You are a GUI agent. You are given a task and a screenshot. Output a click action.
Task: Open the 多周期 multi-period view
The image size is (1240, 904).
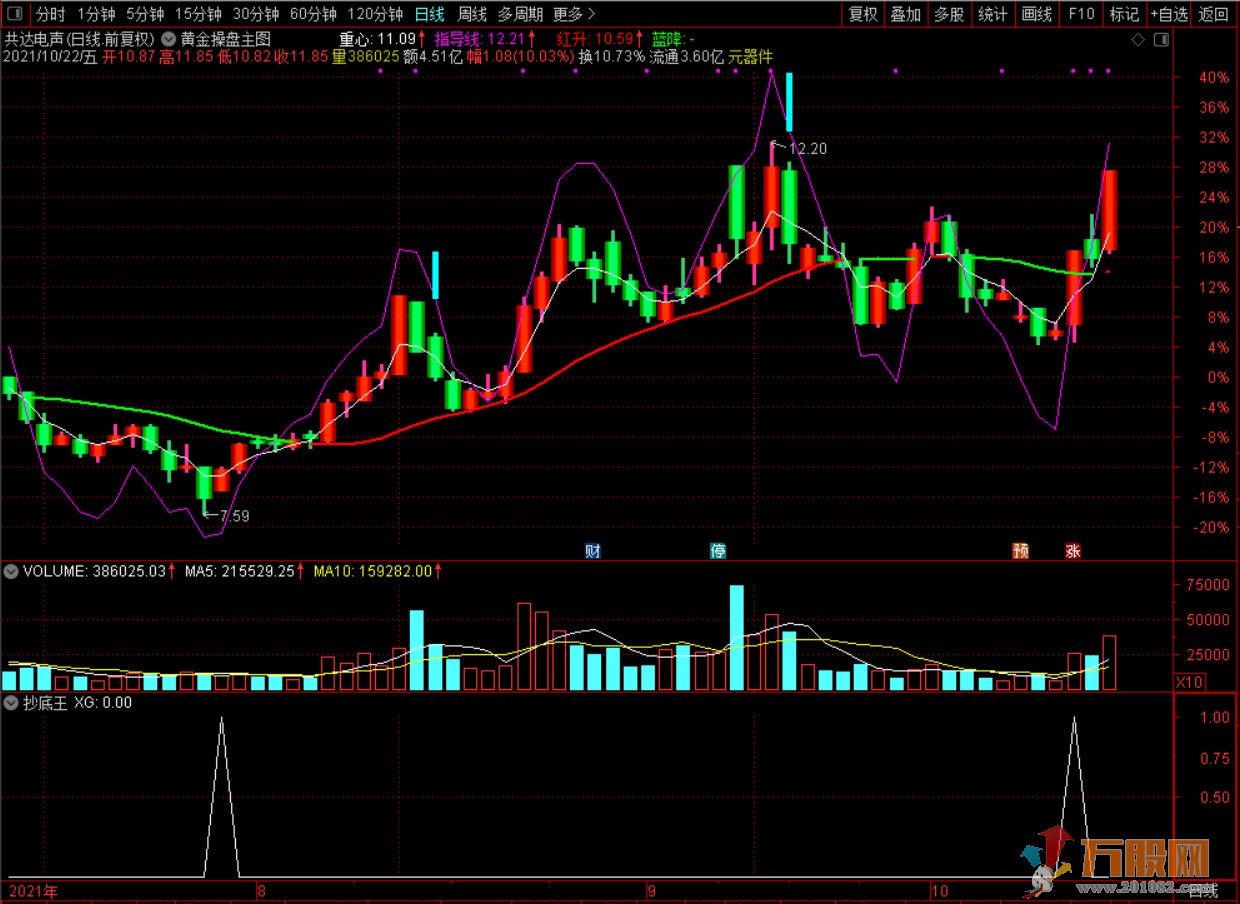521,14
